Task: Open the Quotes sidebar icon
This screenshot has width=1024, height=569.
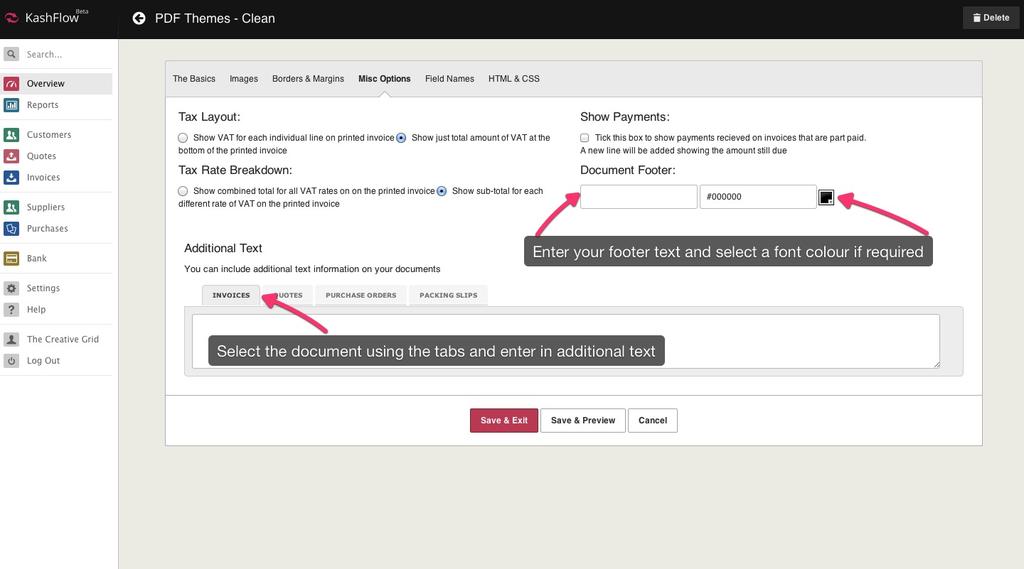Action: tap(12, 156)
